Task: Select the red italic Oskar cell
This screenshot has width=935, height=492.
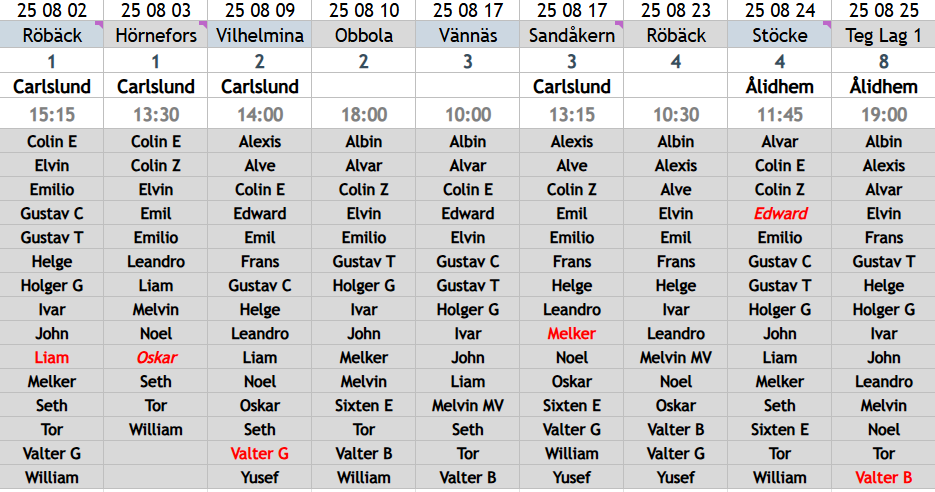Action: (x=156, y=357)
